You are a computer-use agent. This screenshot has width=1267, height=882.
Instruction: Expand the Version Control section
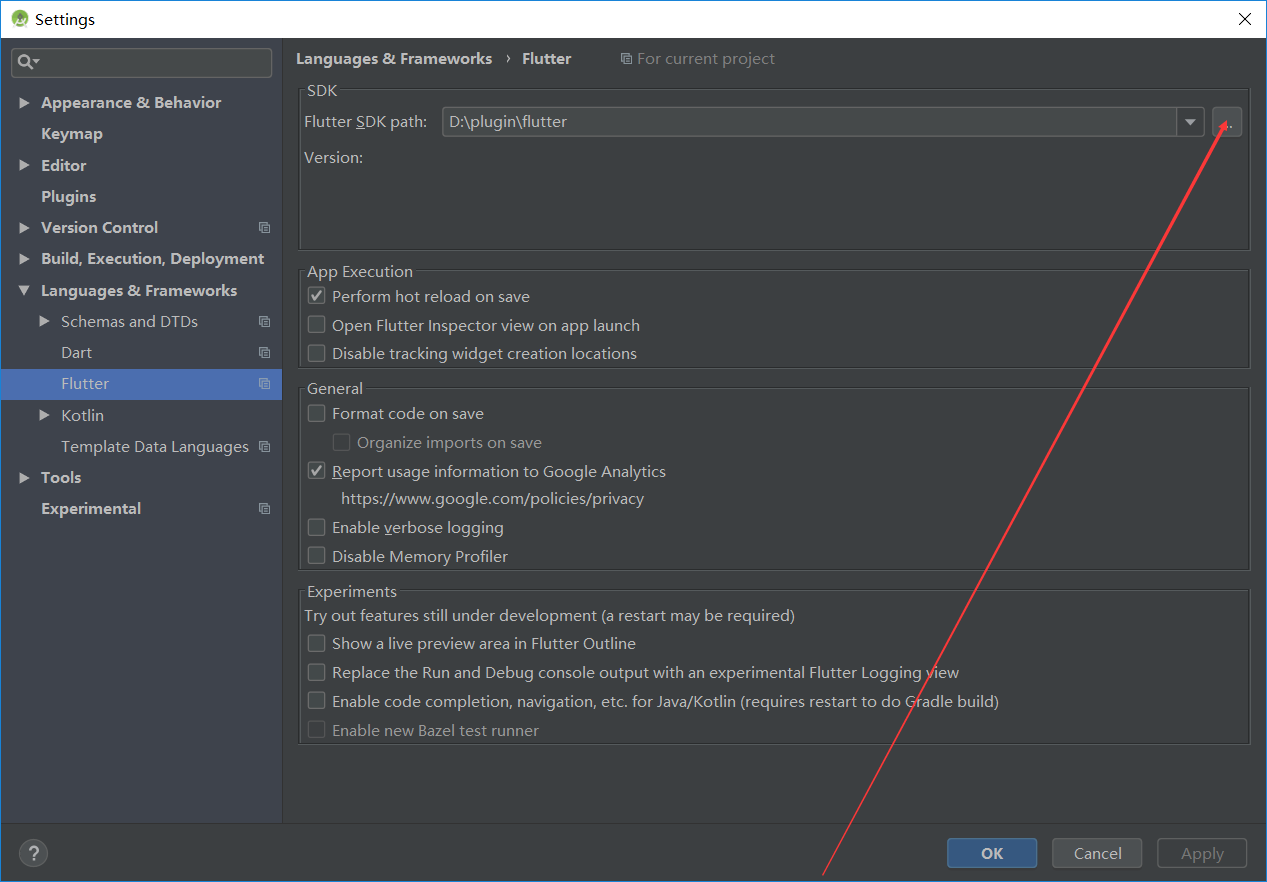coord(24,228)
